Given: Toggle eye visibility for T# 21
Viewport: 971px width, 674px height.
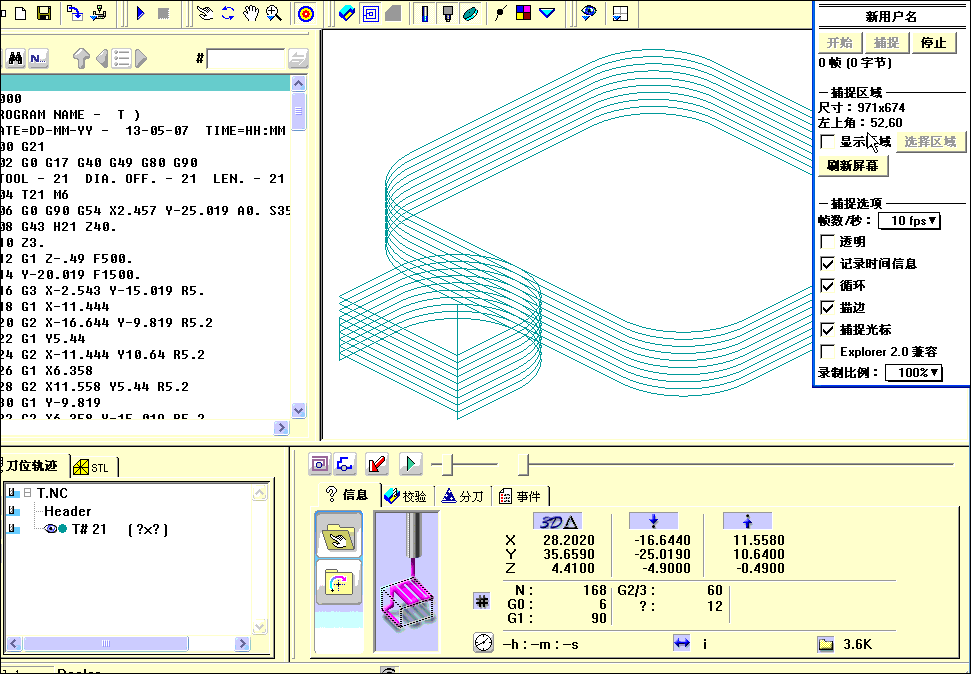Looking at the screenshot, I should pyautogui.click(x=51, y=529).
